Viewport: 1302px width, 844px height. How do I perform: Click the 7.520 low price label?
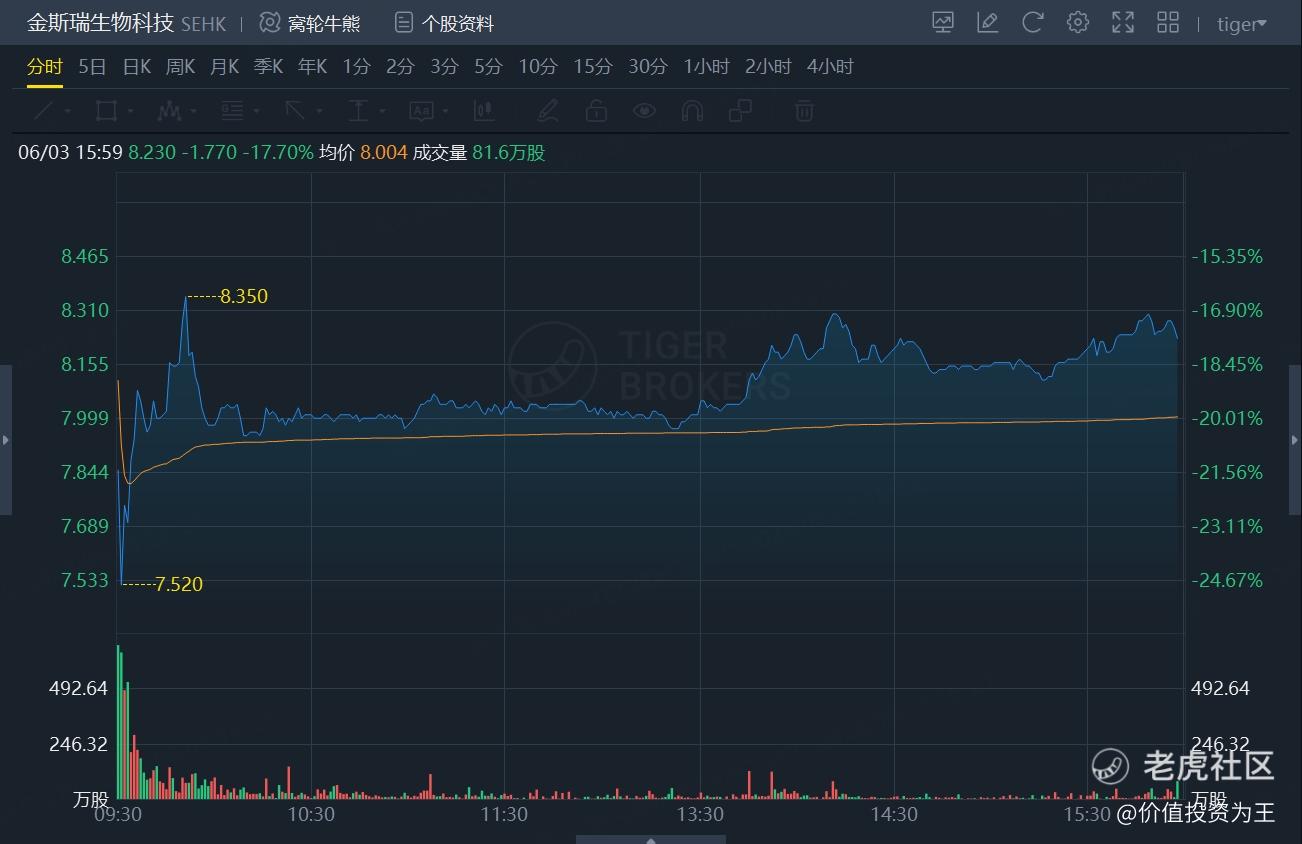[x=179, y=584]
